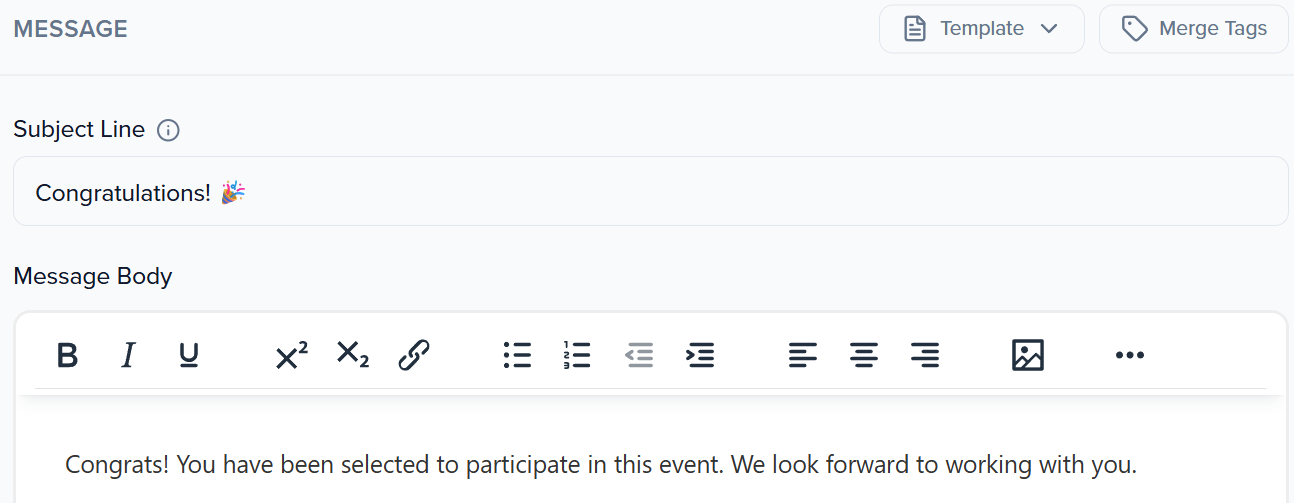
Task: Click the Subject Line input field
Action: 650,192
